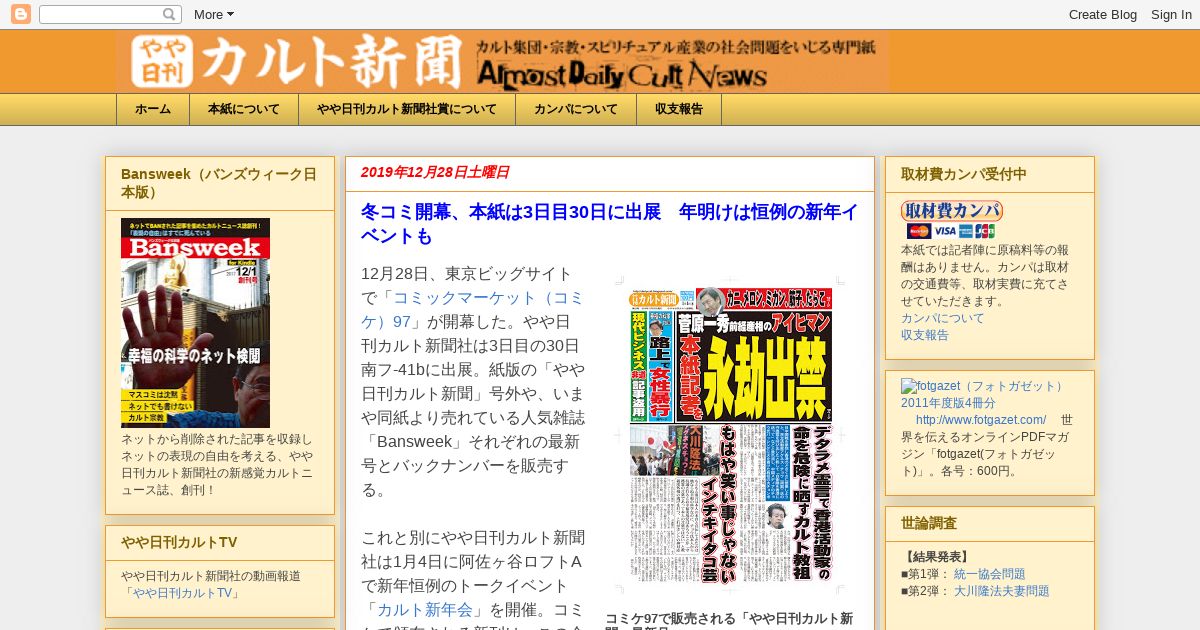The width and height of the screenshot is (1200, 630).
Task: Open the やや日刊カルト新聞社賞について tab
Action: (407, 109)
